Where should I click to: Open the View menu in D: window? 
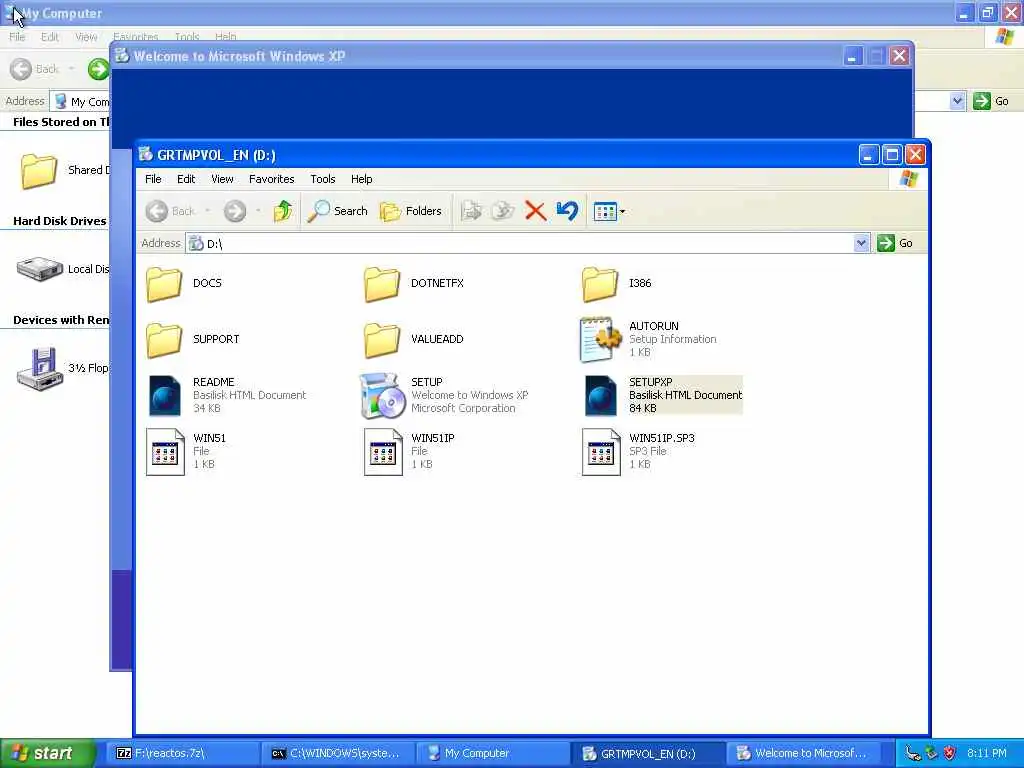click(x=222, y=179)
